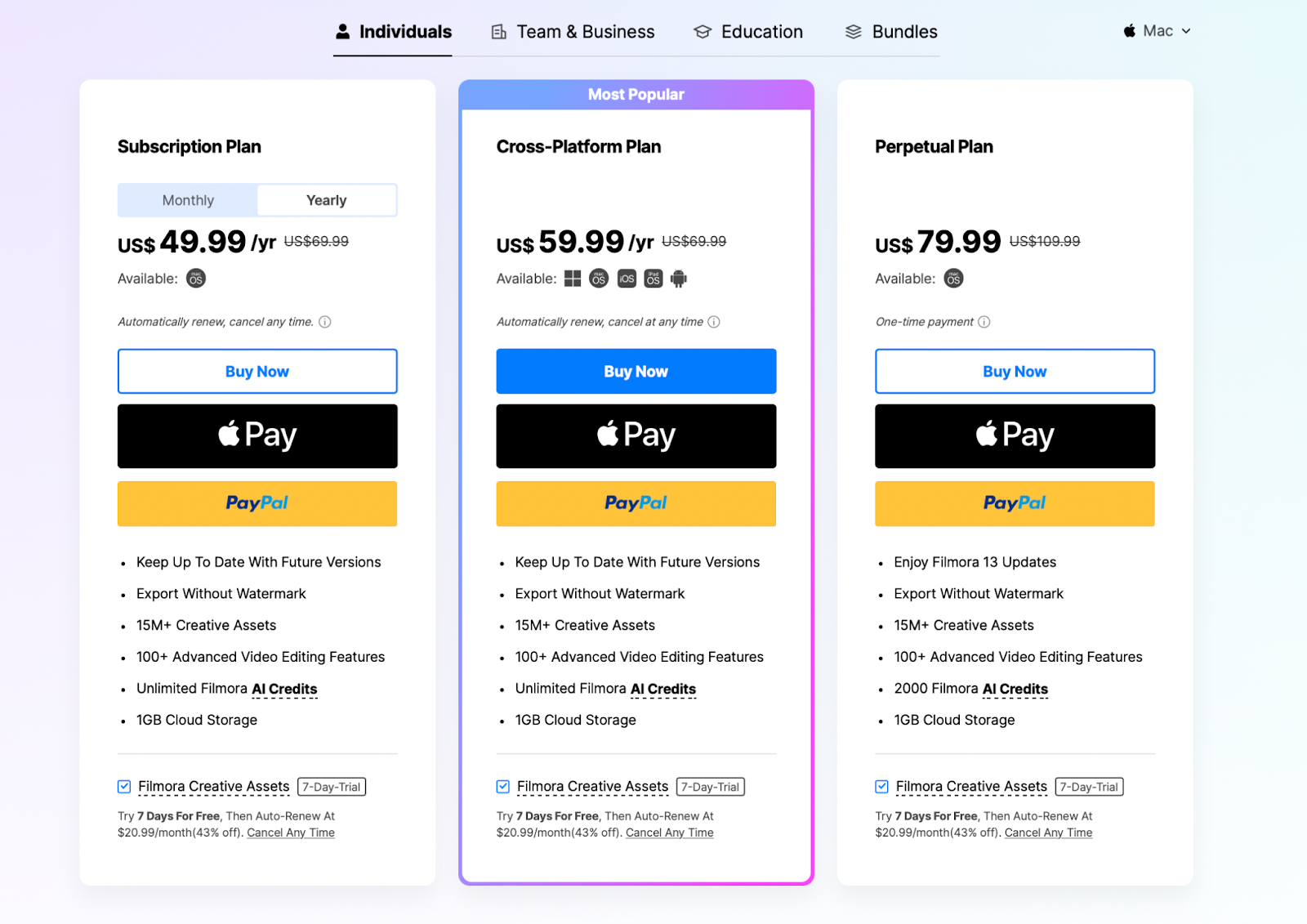Click info icon beside Cross-Platform auto-renew note
This screenshot has height=924, width=1307.
point(714,322)
